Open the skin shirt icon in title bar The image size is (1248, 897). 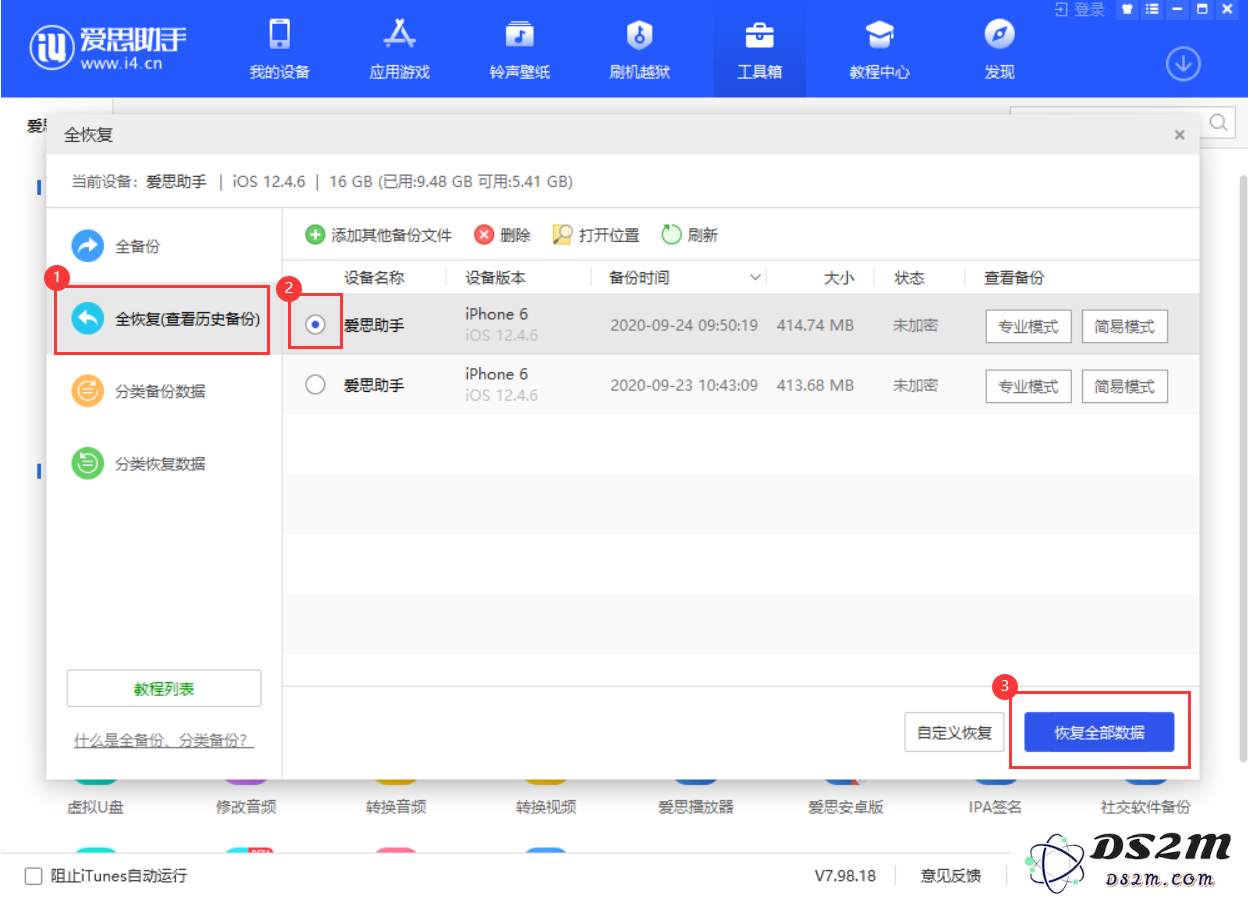pos(1128,9)
